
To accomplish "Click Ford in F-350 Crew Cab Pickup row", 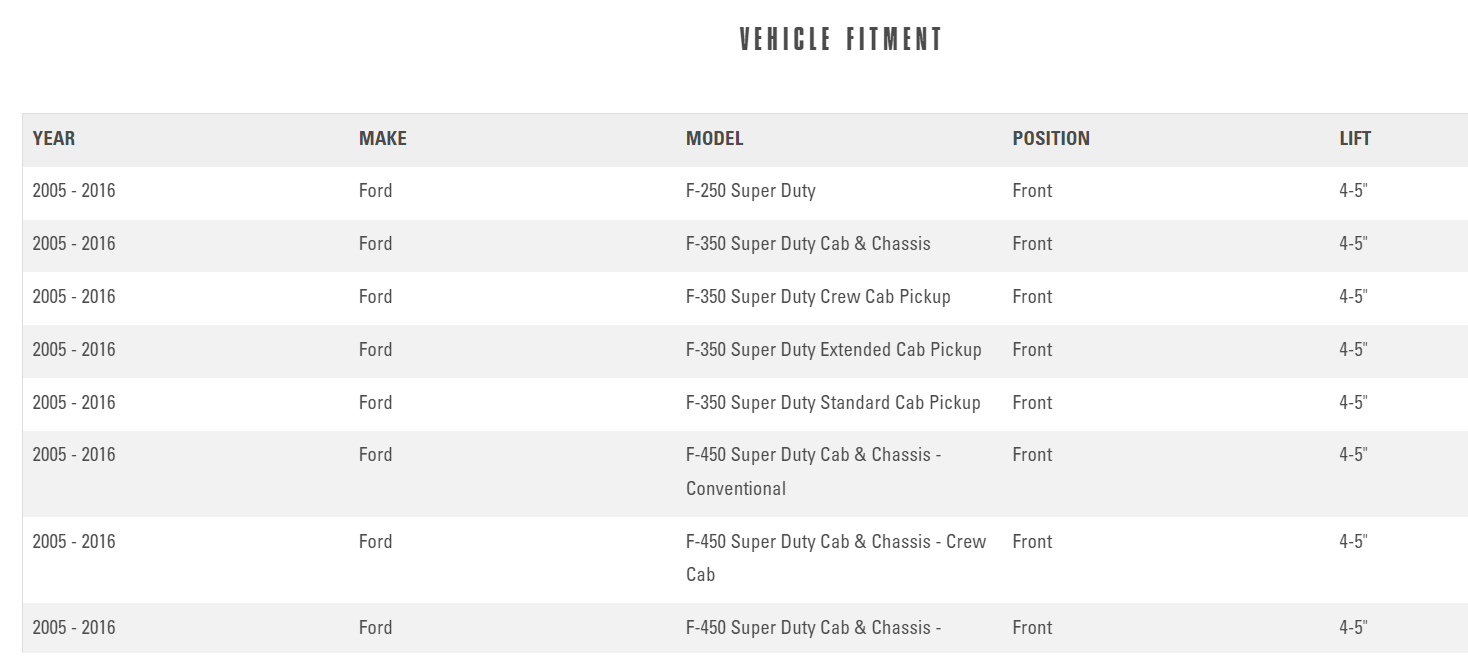I will 375,297.
